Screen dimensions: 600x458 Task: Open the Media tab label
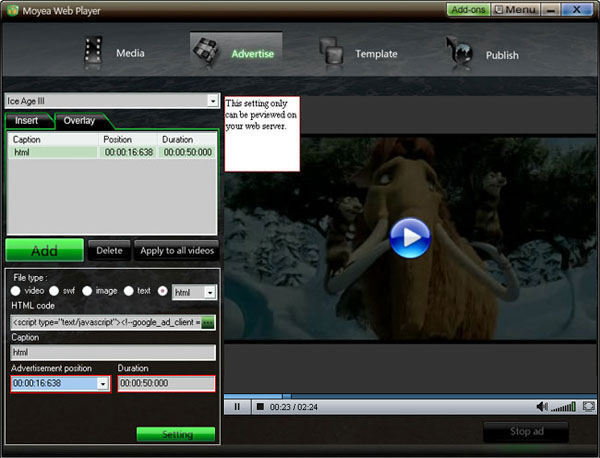click(x=130, y=53)
